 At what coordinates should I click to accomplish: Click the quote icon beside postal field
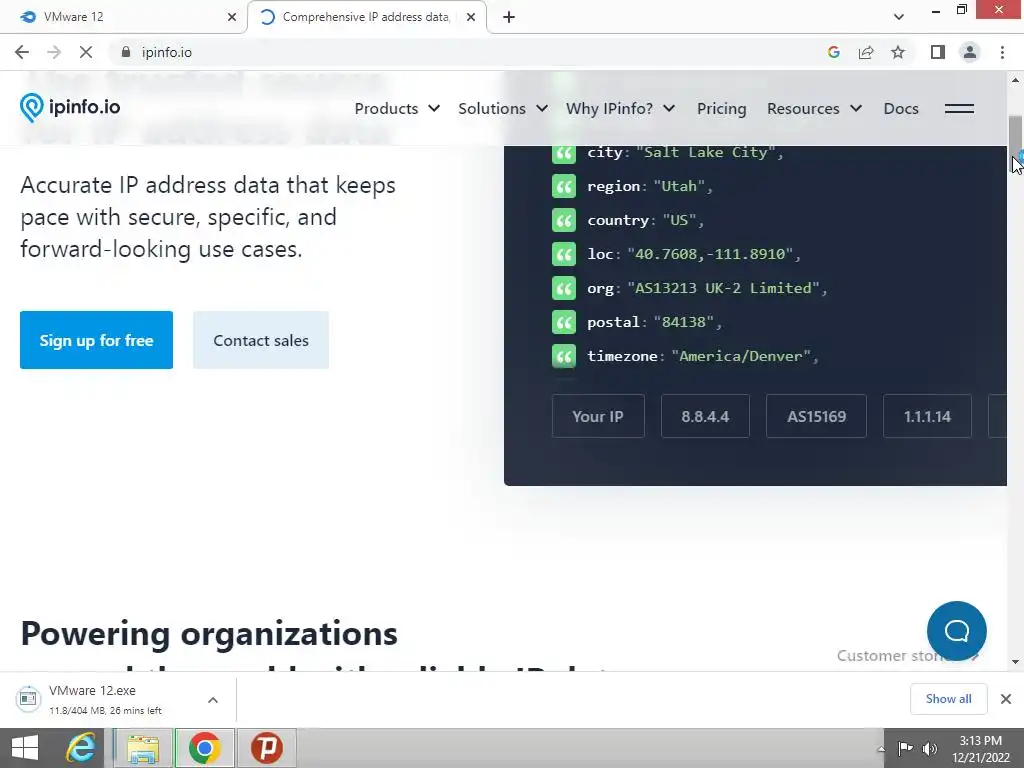[564, 322]
